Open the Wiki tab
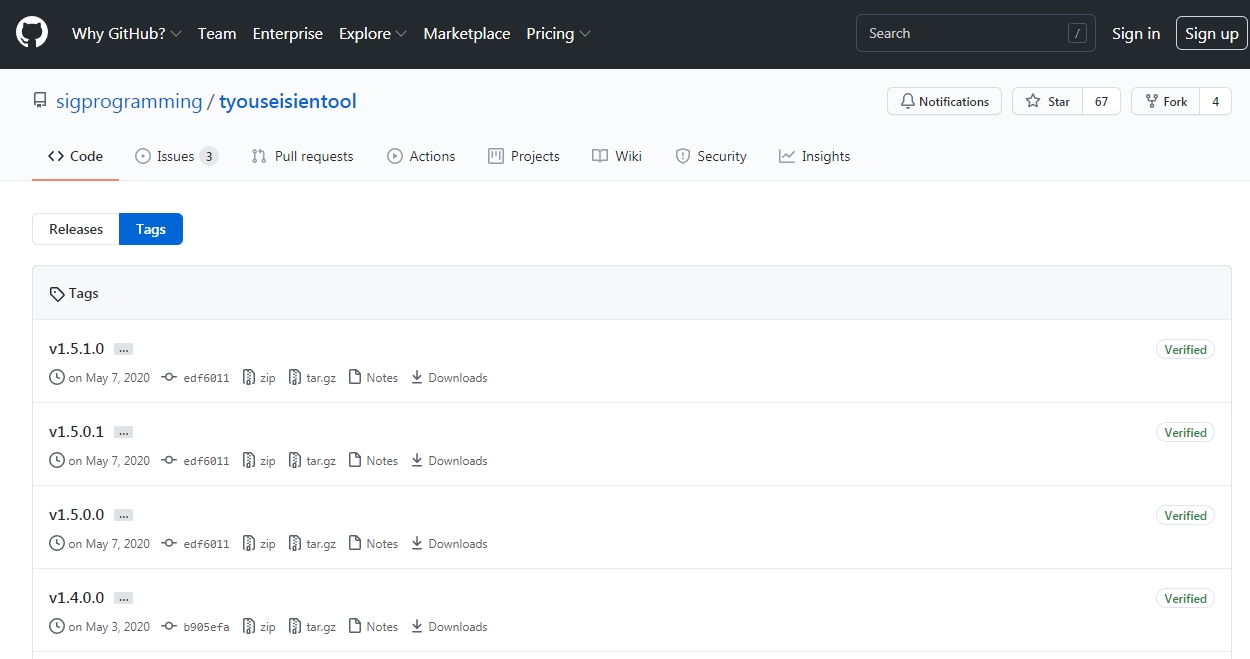This screenshot has width=1250, height=659. pos(617,156)
